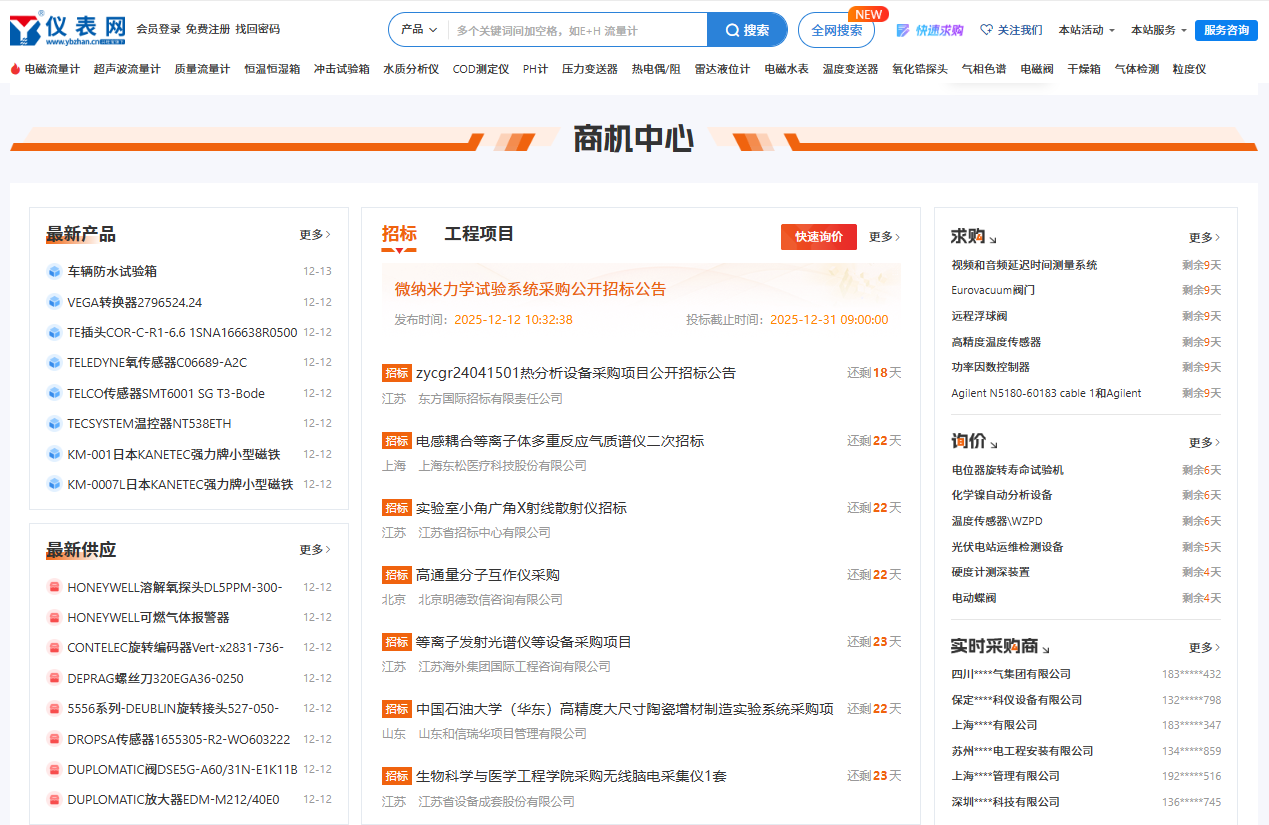Viewport: 1269px width, 825px height.
Task: Click the 快速询价 orange button
Action: 818,237
